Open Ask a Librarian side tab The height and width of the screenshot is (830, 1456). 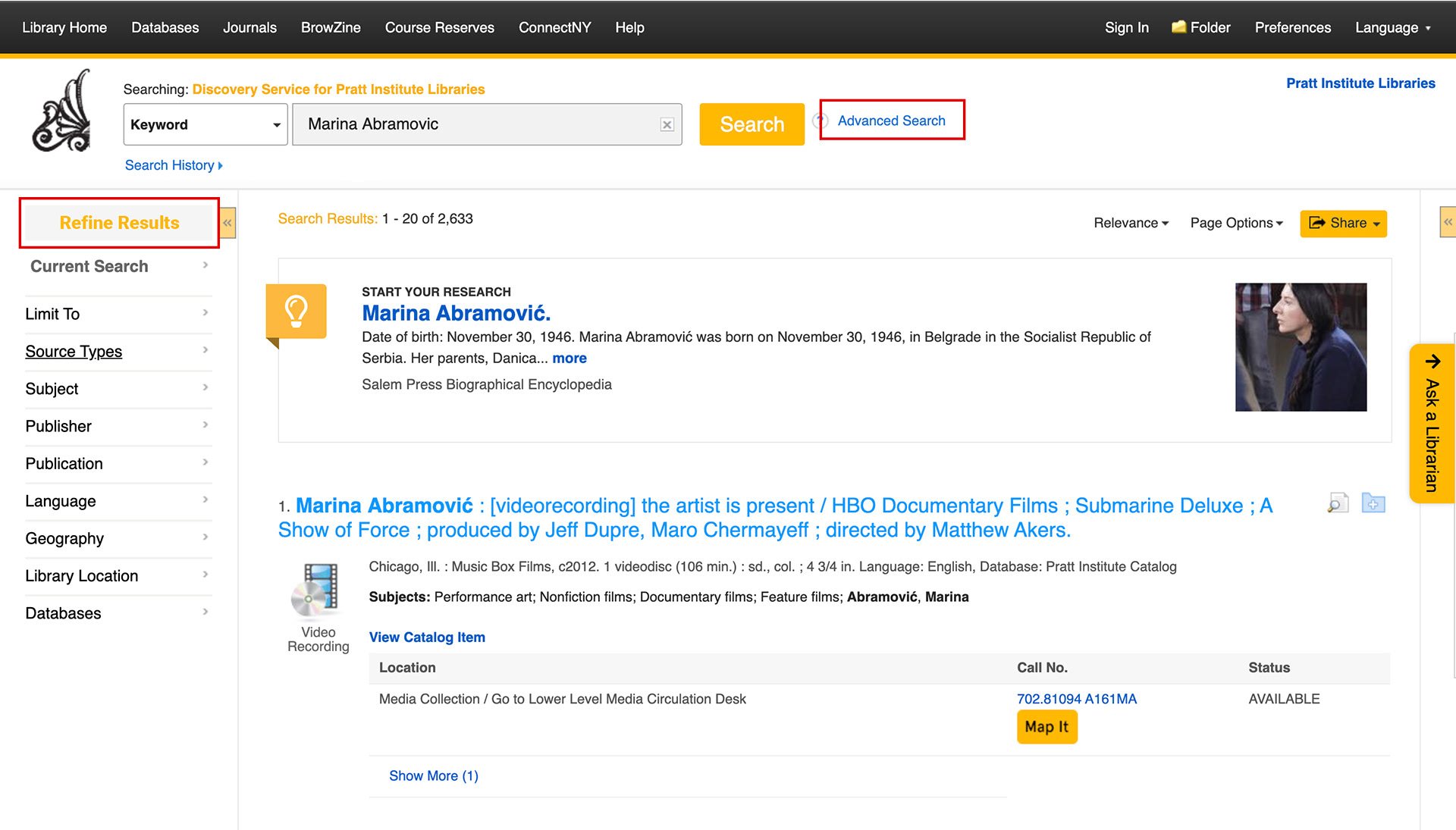[x=1432, y=424]
